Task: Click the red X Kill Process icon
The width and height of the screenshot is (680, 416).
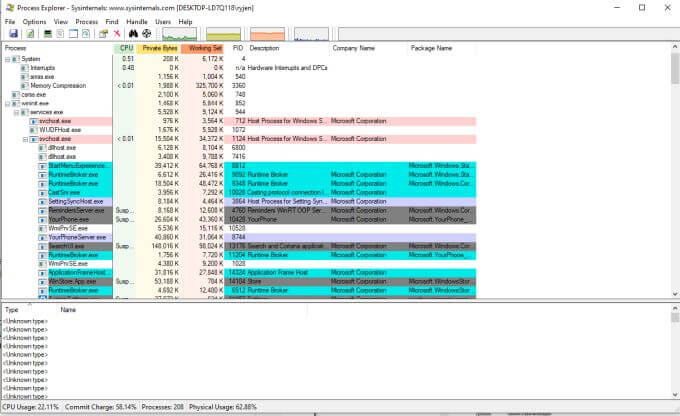Action: (x=117, y=33)
